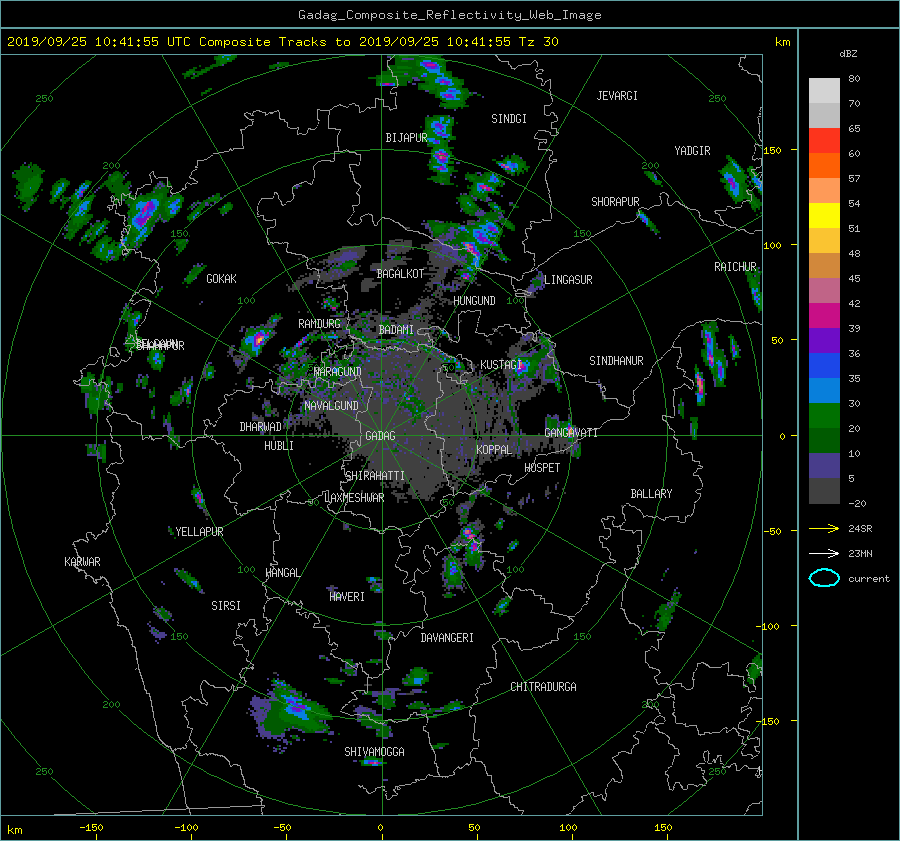Screen dimensions: 900x841
Task: Click the BIJAPUR city label
Action: [x=406, y=138]
